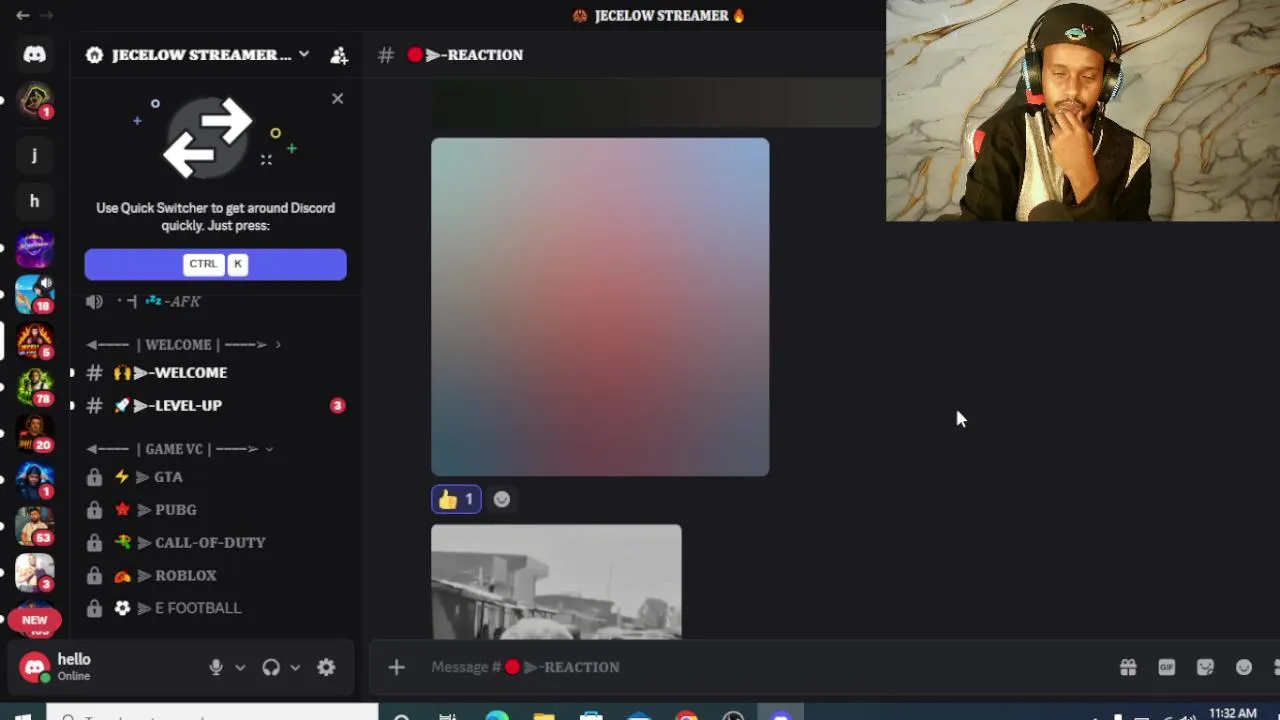Jump to NEW unread mentions pill
Image resolution: width=1280 pixels, height=720 pixels.
(x=35, y=620)
